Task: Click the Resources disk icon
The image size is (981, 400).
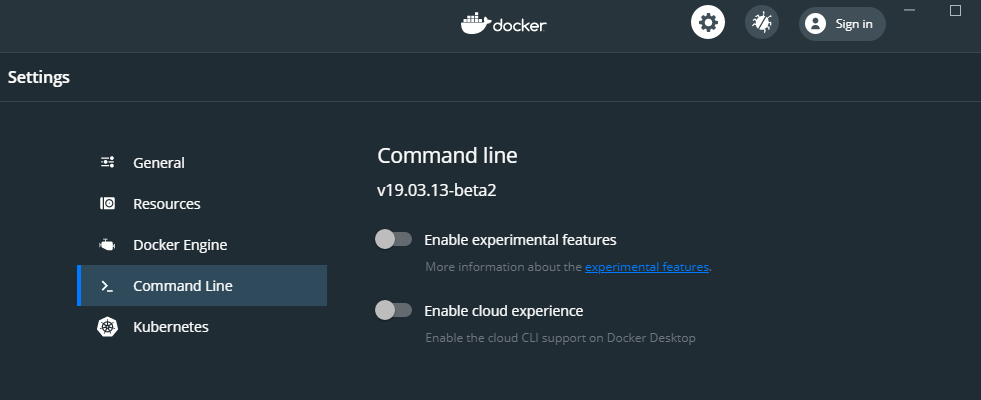Action: click(x=108, y=203)
